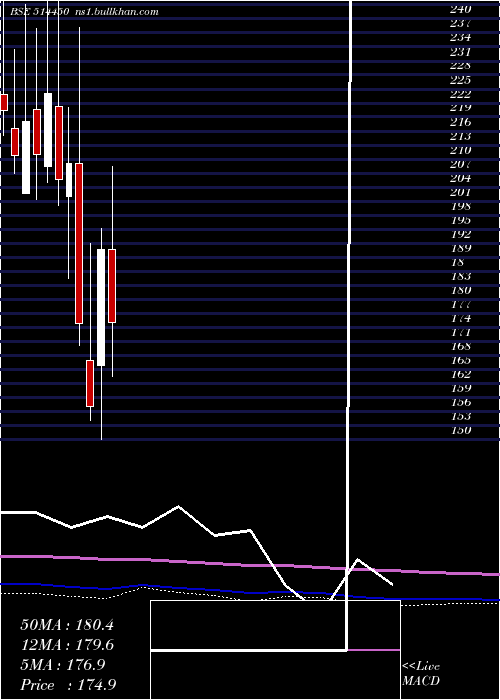Click the 5MA : 176.9 reading
The width and height of the screenshot is (500, 700).
click(62, 665)
